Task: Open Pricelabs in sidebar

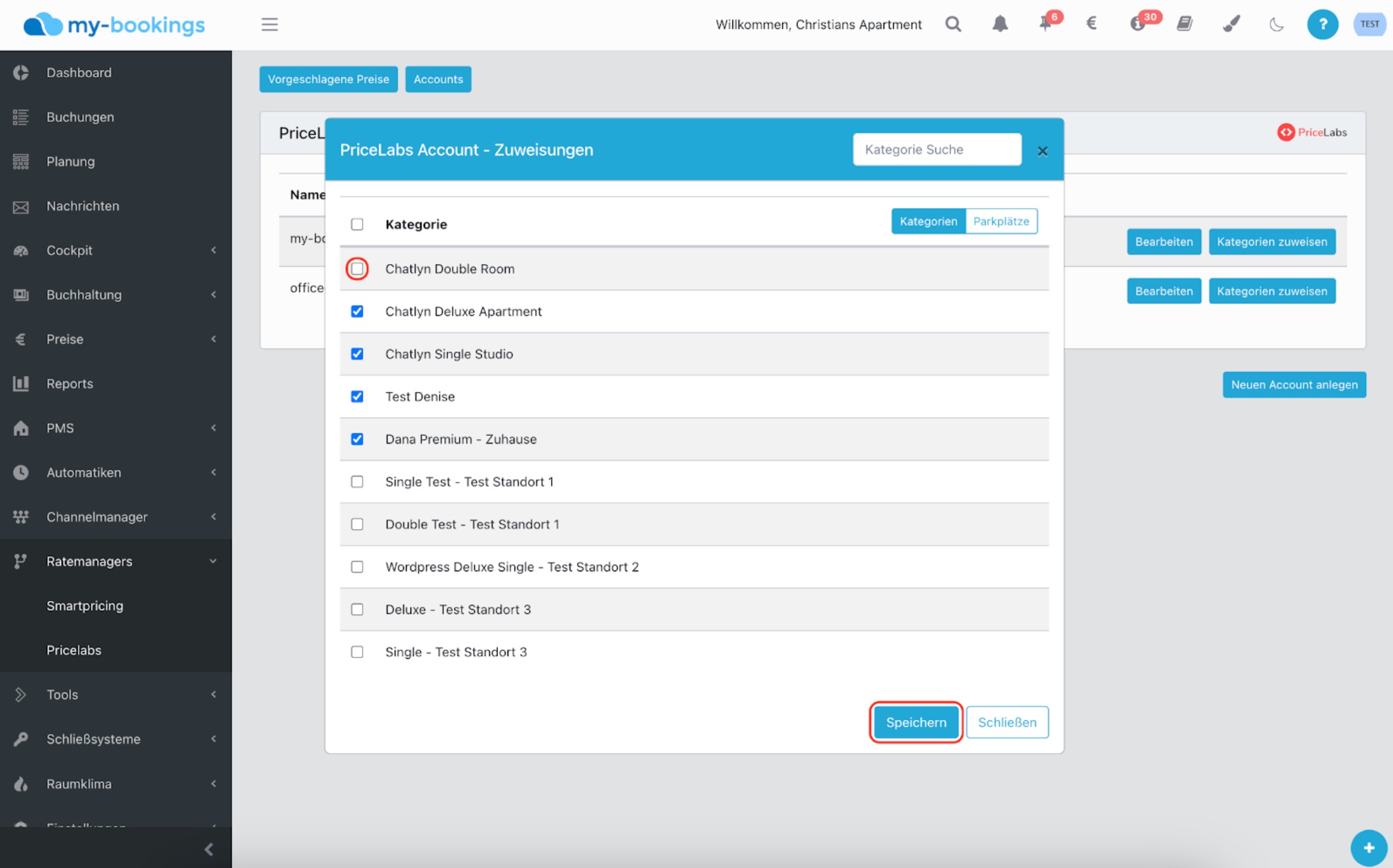Action: point(74,650)
